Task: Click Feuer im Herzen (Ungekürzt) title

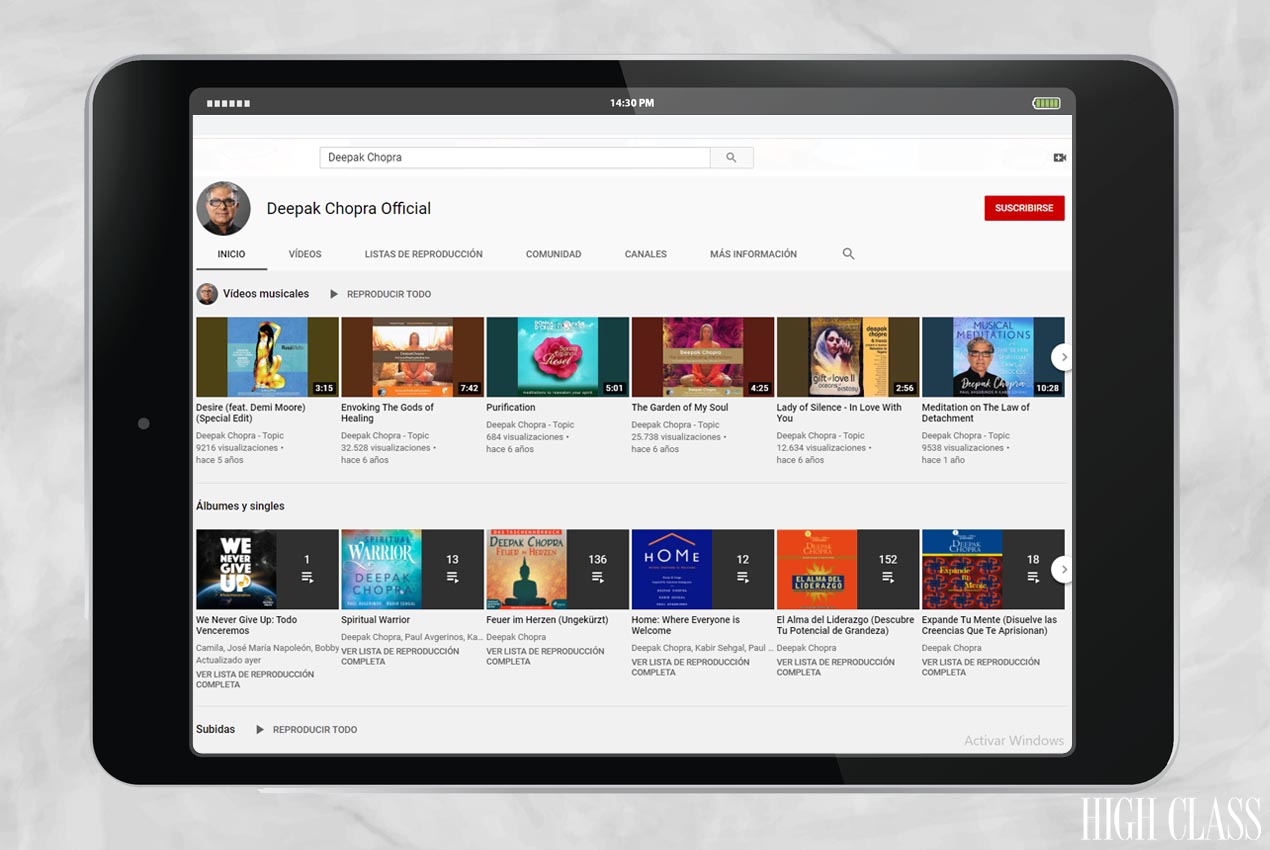Action: (547, 620)
